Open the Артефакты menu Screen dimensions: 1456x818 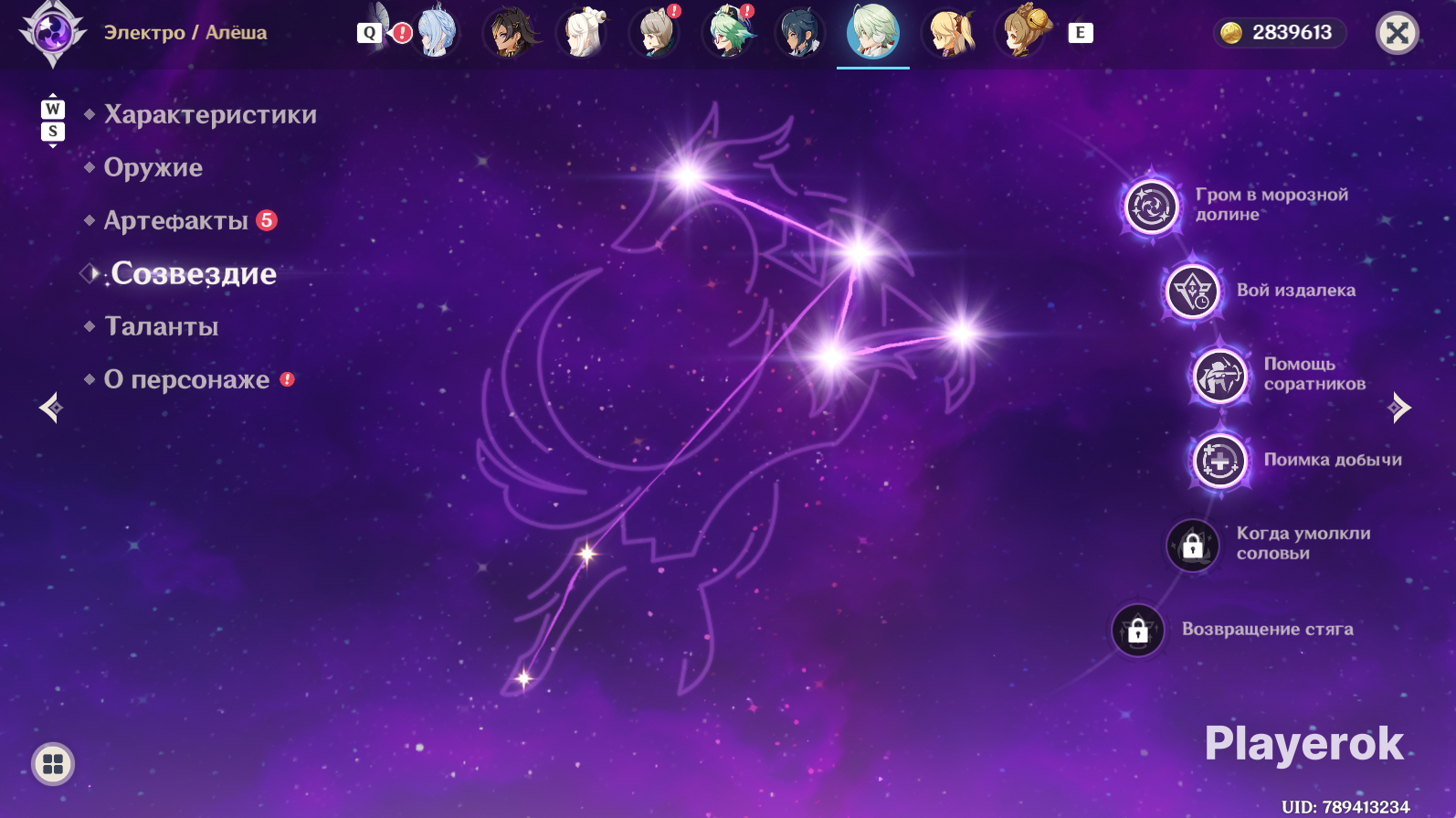[x=176, y=220]
